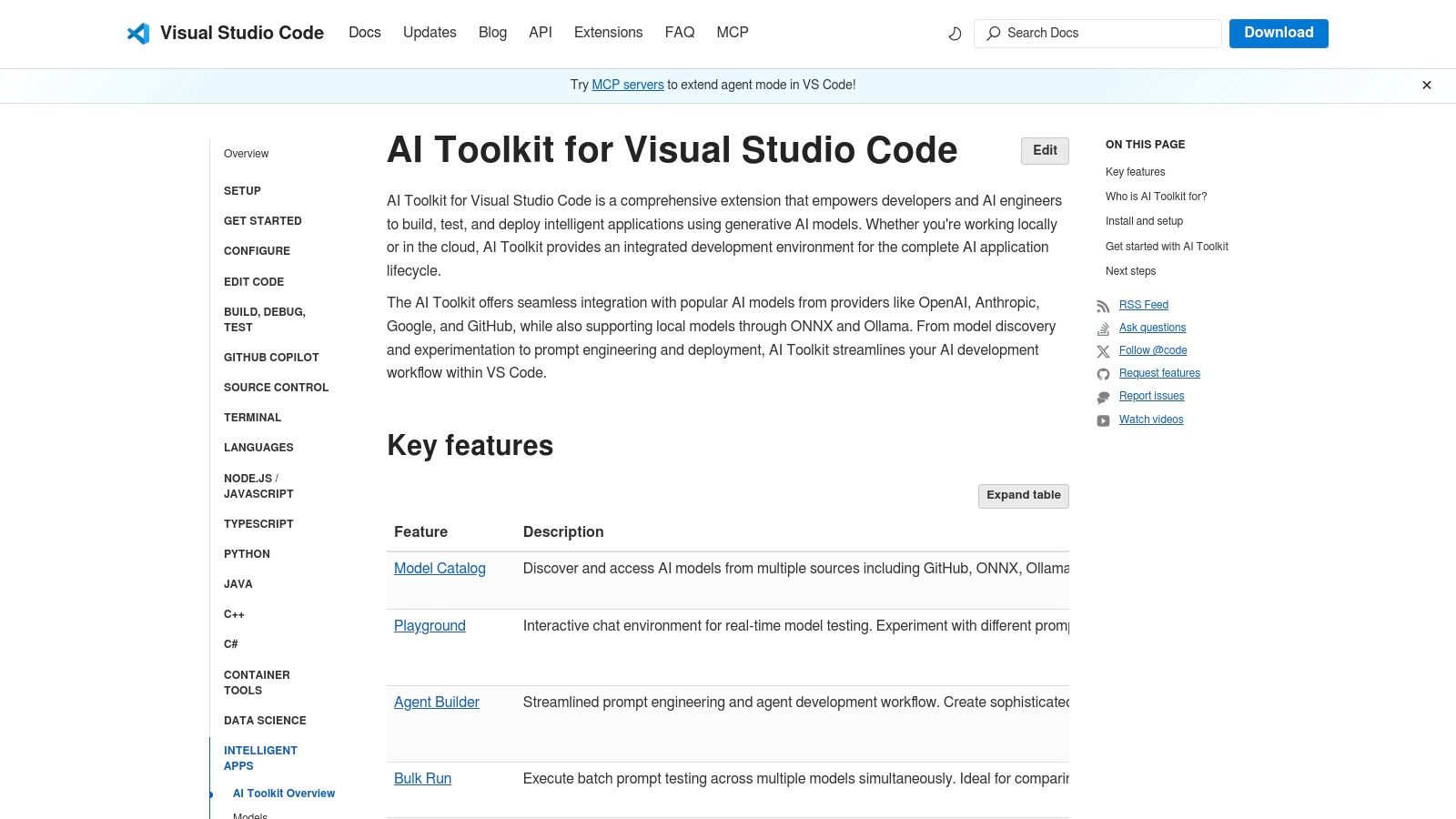Click the Description column header
1456x819 pixels.
(x=563, y=532)
